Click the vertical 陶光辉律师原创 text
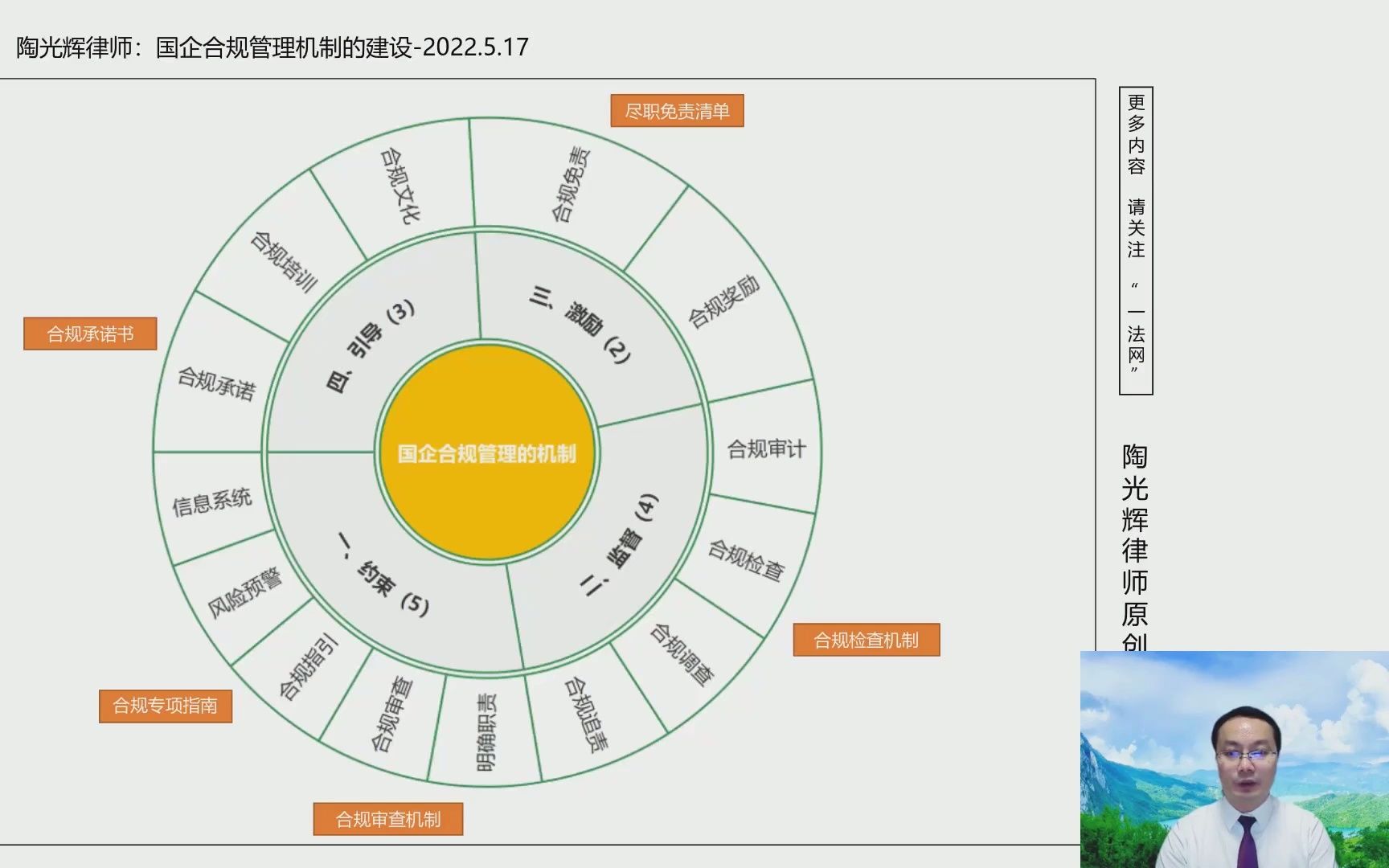The image size is (1389, 868). 1135,547
